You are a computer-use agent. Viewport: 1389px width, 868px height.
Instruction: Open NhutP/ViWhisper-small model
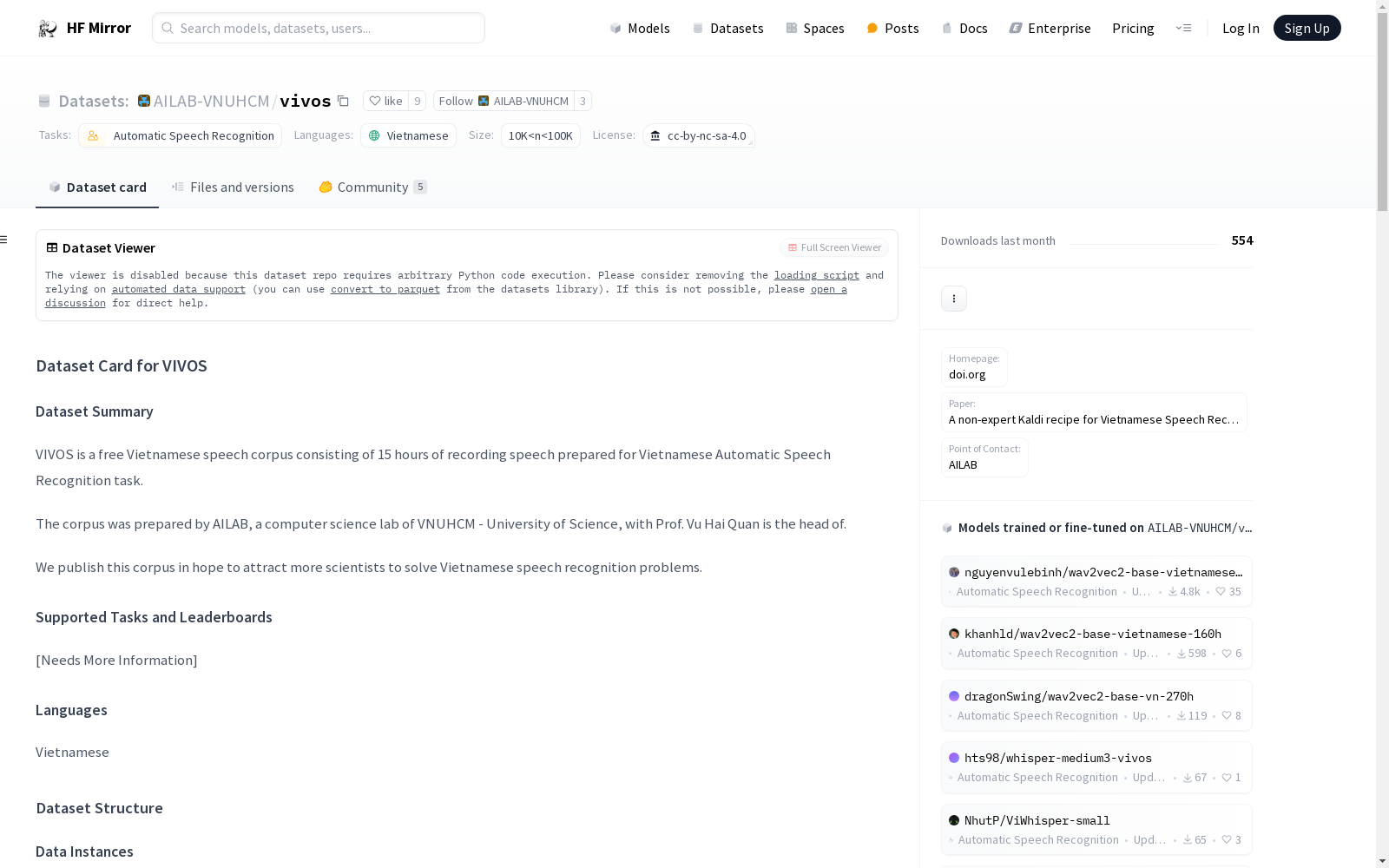(x=1096, y=830)
